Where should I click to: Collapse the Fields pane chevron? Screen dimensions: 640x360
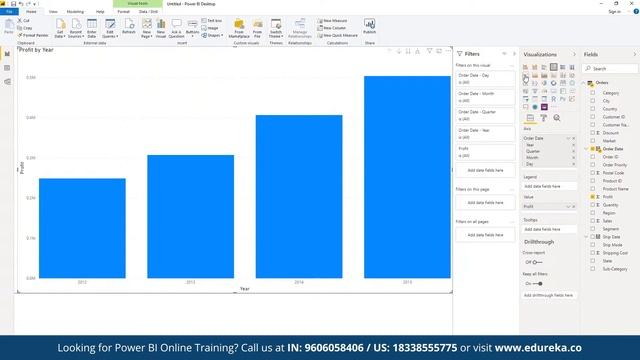(x=635, y=54)
